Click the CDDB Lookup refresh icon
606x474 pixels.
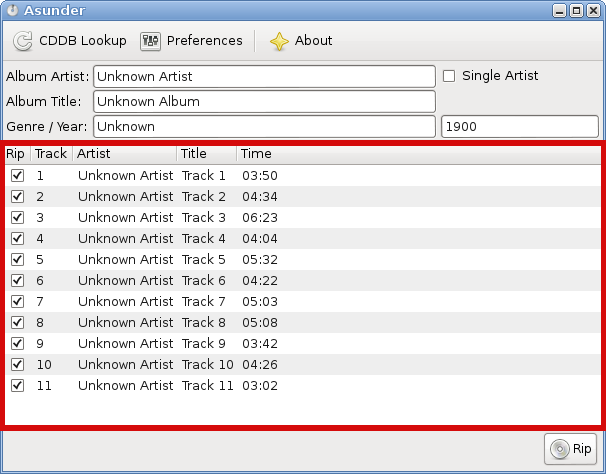pos(23,41)
